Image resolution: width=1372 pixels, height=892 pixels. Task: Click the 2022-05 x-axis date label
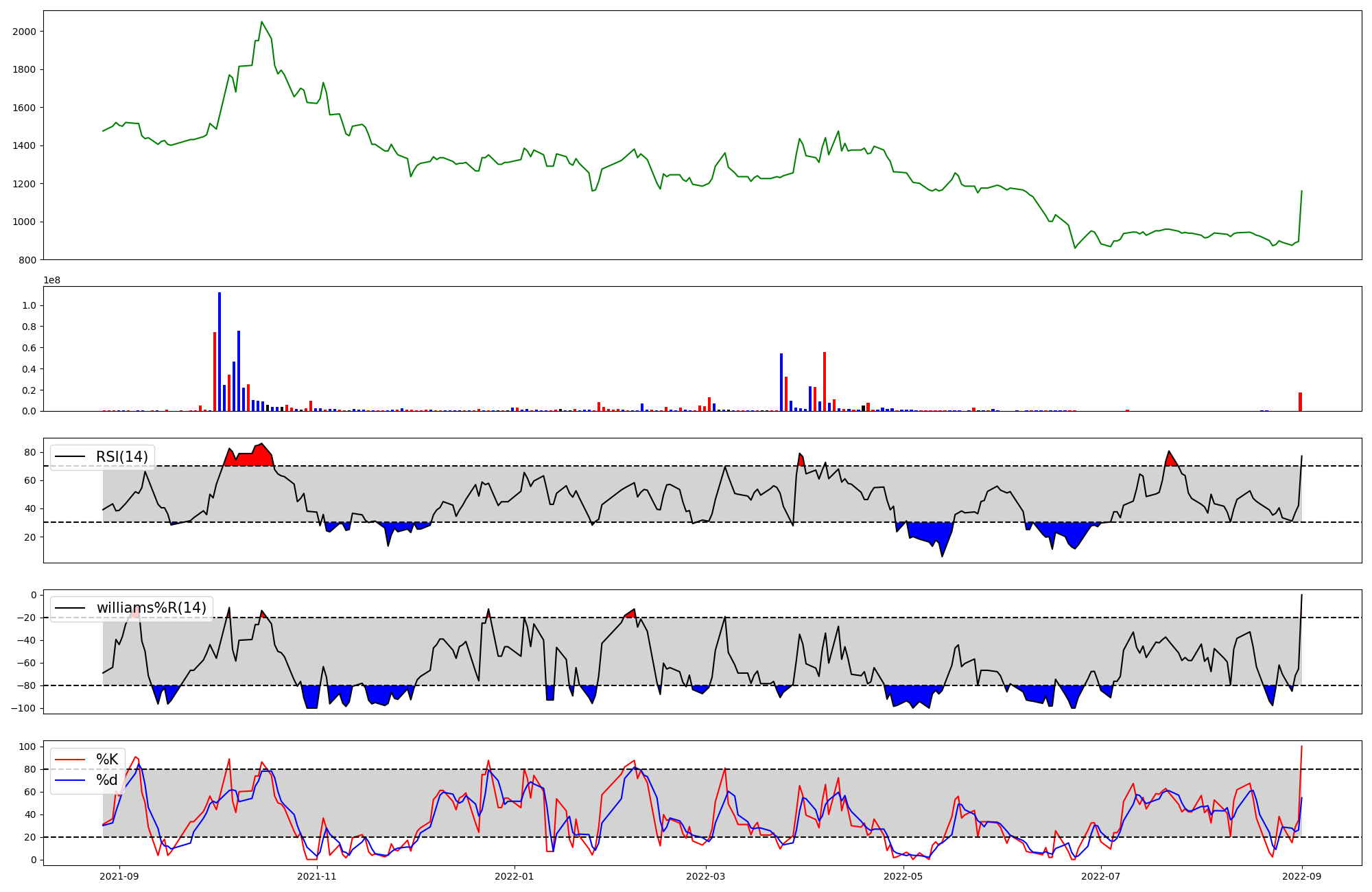pos(903,876)
